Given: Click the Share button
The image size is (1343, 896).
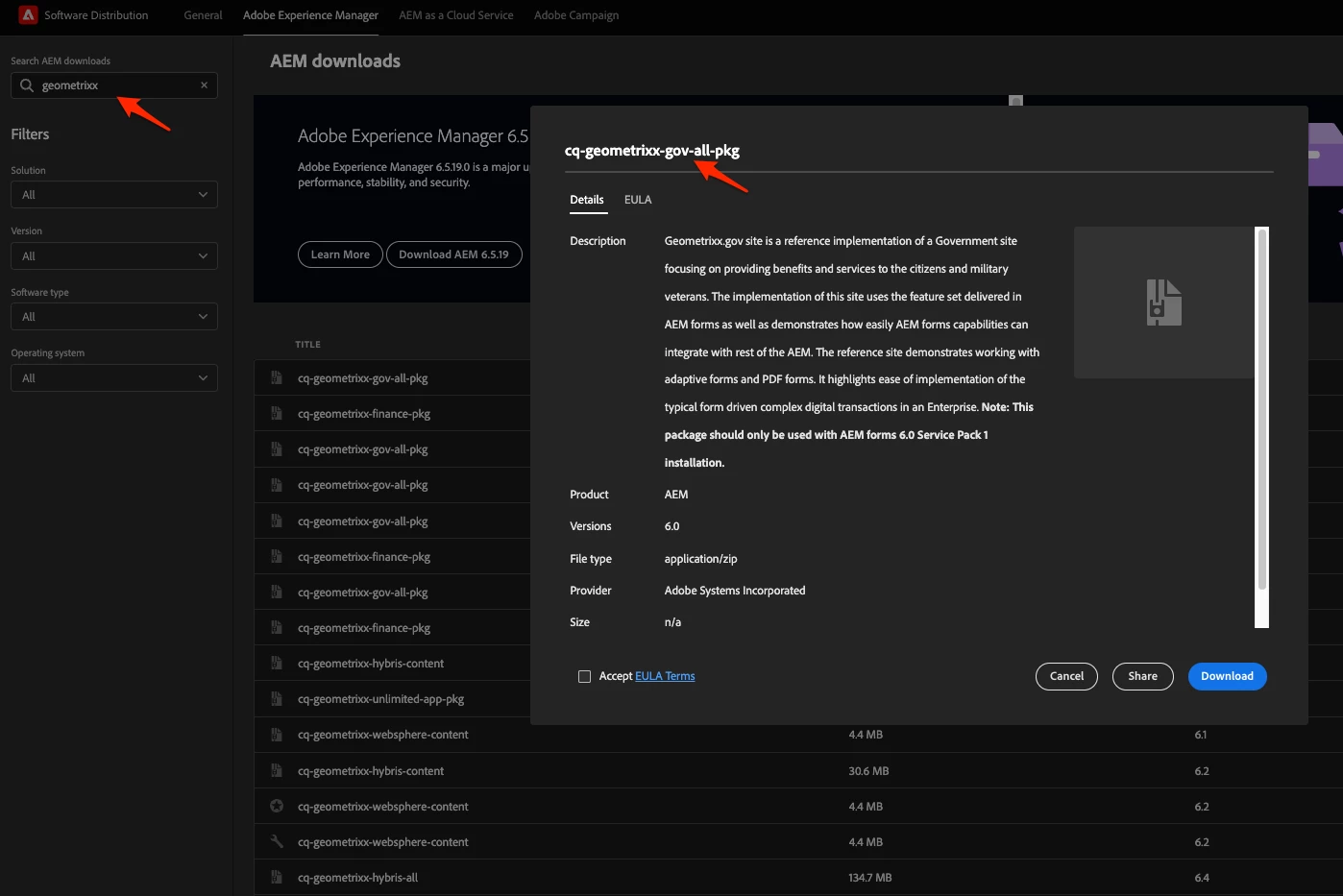Looking at the screenshot, I should click(1142, 676).
